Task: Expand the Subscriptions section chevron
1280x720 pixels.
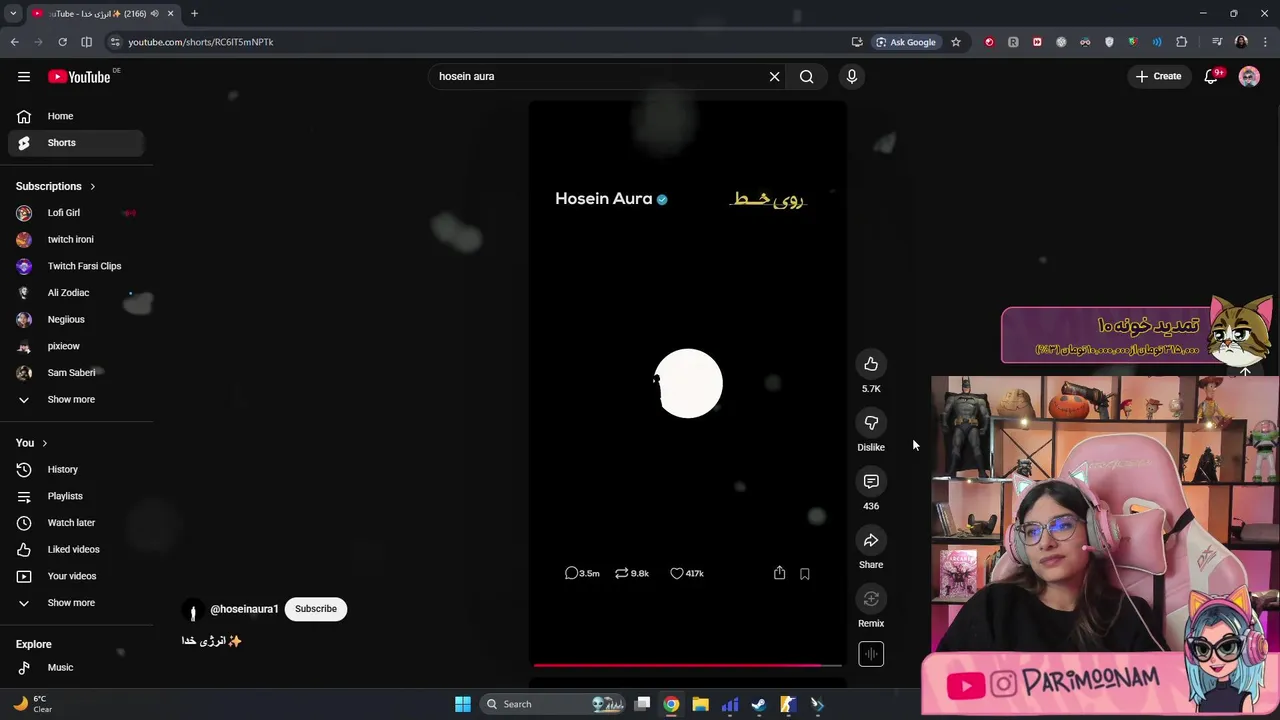Action: click(93, 187)
